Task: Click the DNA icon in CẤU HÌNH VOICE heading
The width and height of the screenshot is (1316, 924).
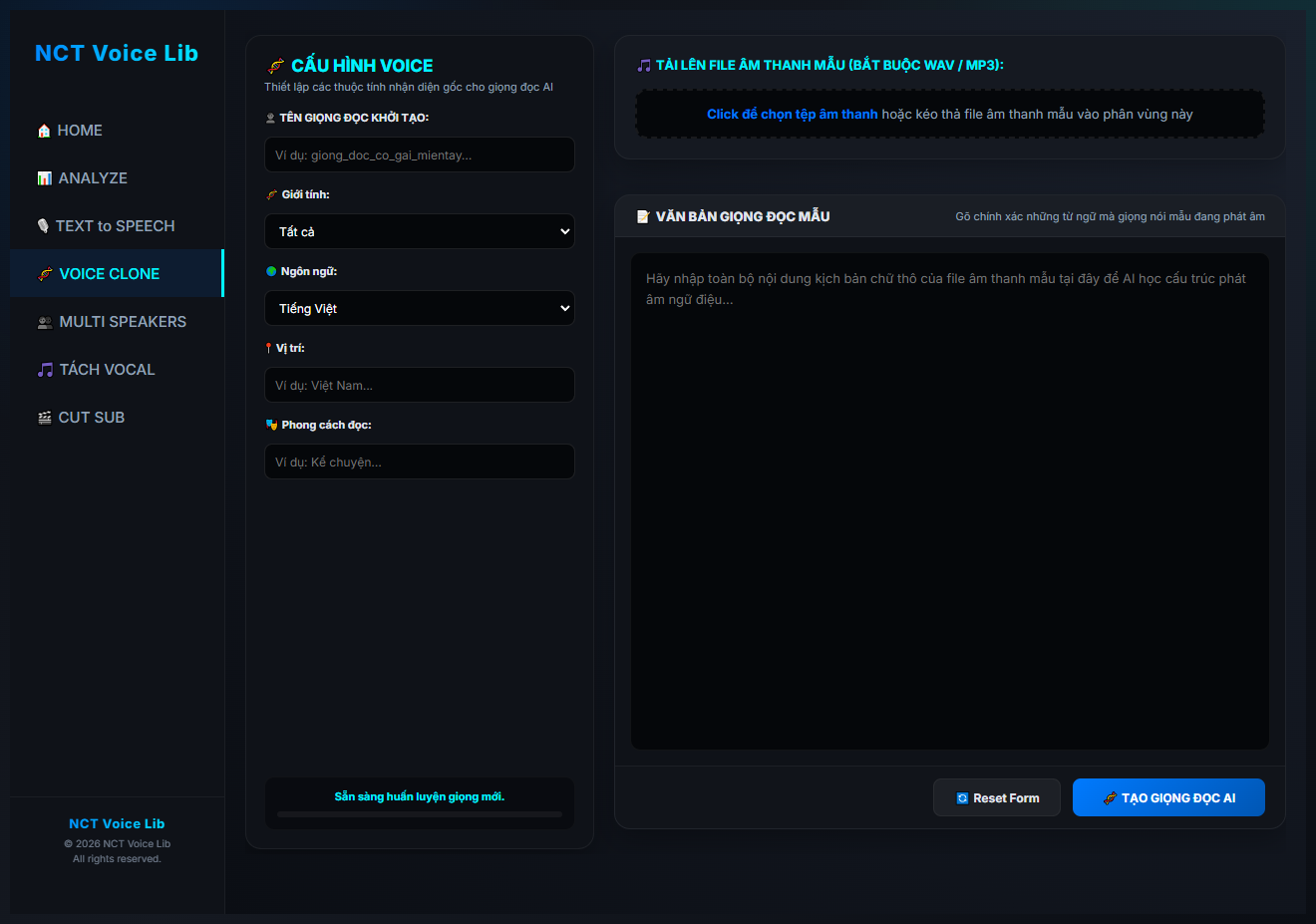Action: (276, 66)
